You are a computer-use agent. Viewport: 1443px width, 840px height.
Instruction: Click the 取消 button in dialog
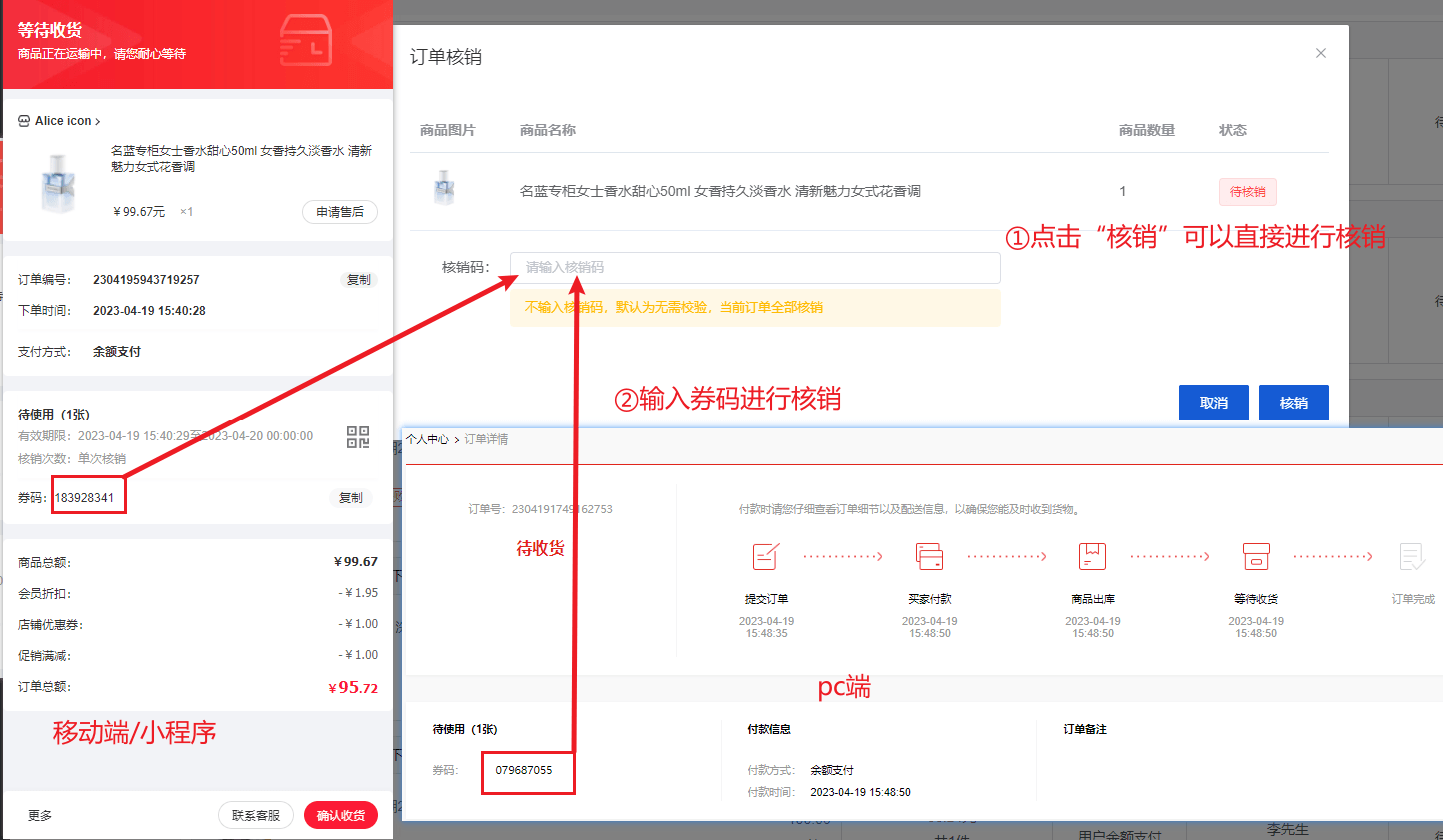1214,403
